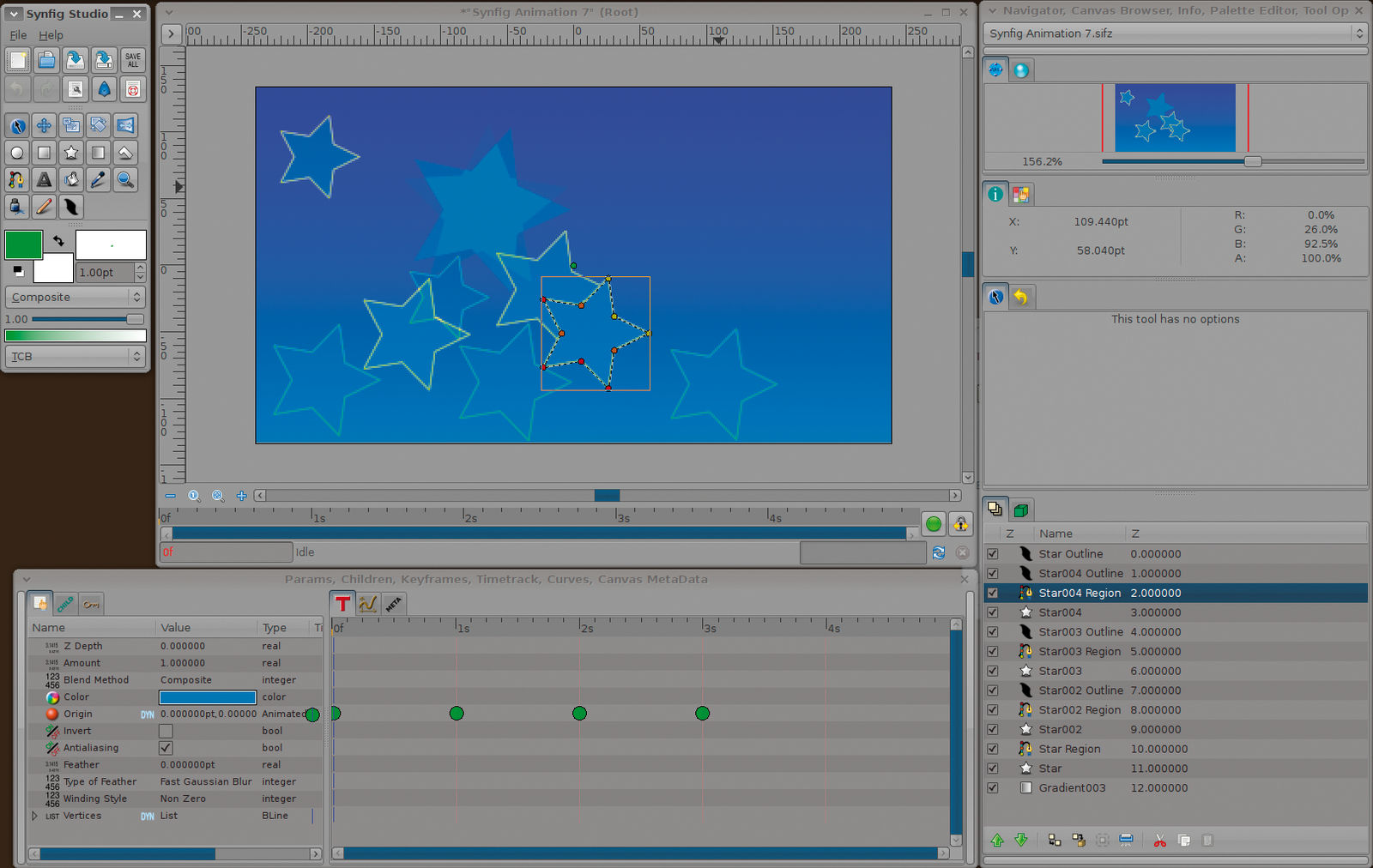Viewport: 1373px width, 868px height.
Task: Open the File menu
Action: click(x=18, y=35)
